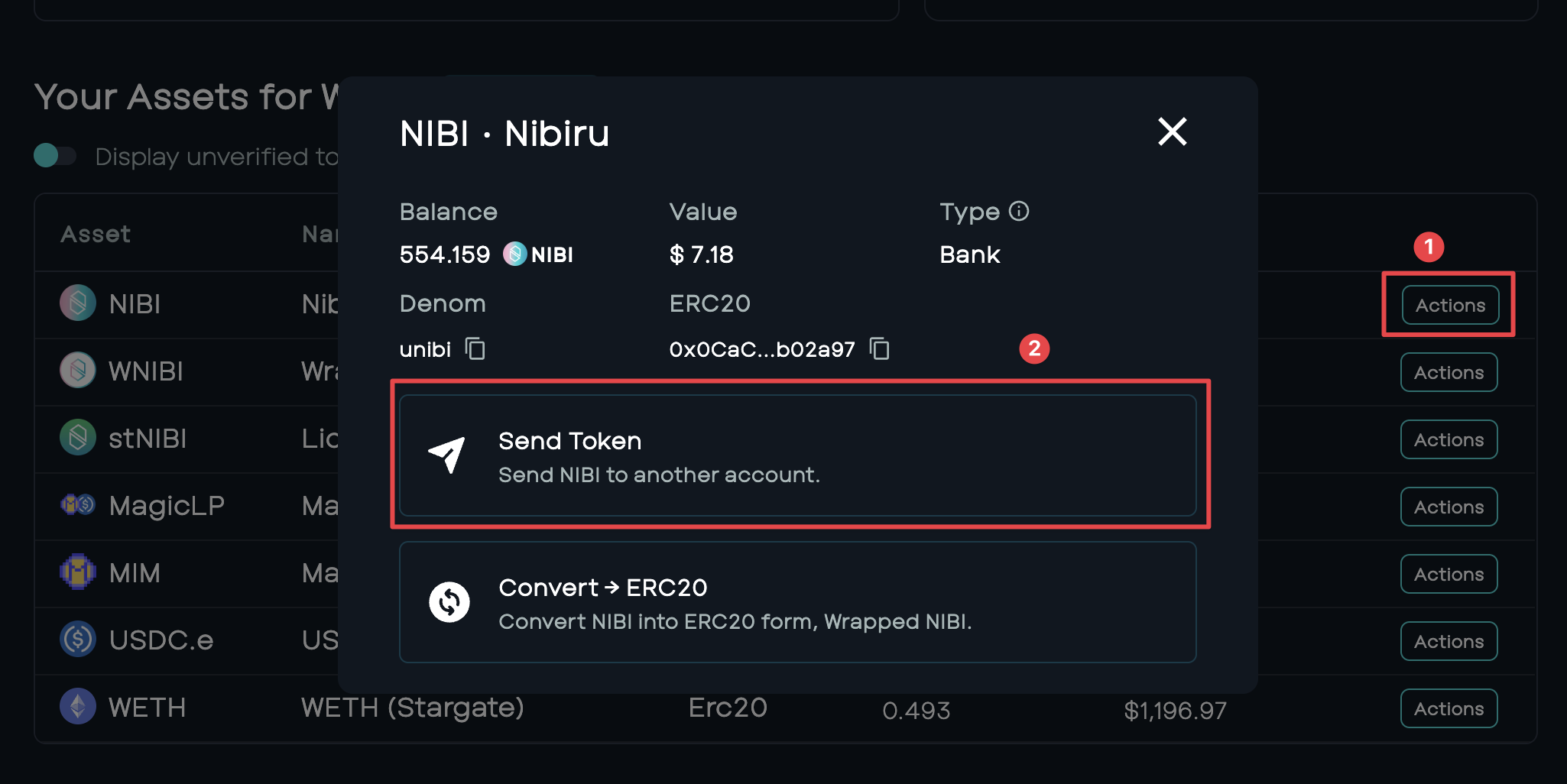This screenshot has width=1567, height=784.
Task: Click the WETH Ethereum icon
Action: (x=78, y=707)
